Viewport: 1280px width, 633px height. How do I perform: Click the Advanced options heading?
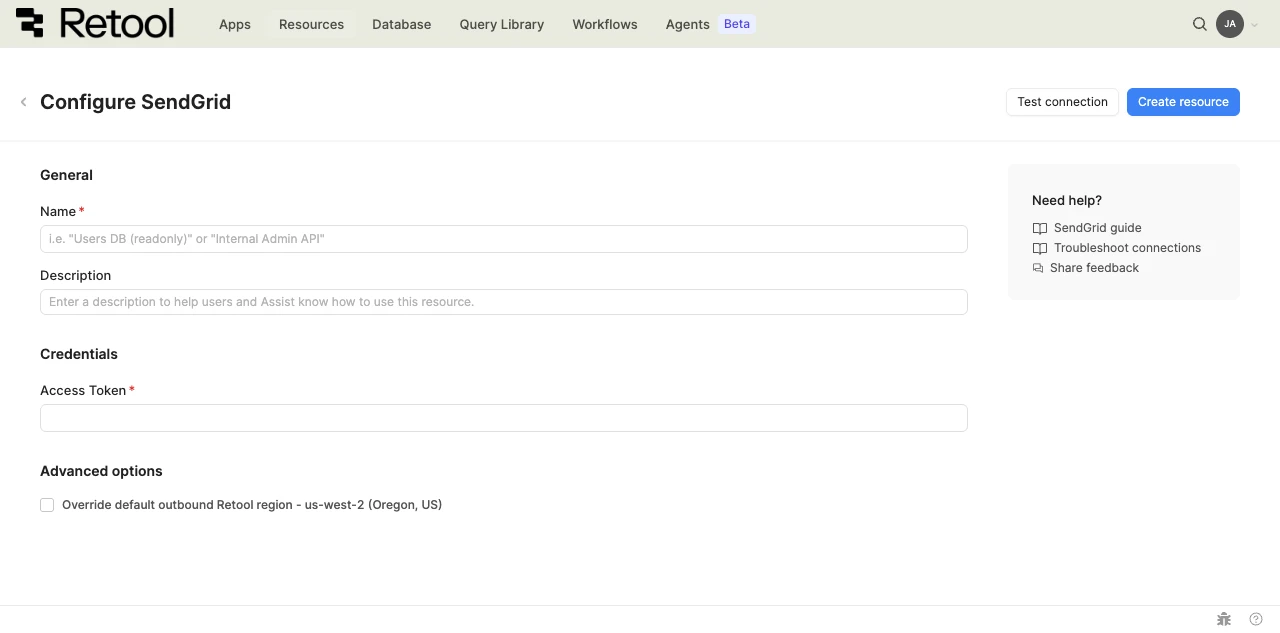(101, 471)
